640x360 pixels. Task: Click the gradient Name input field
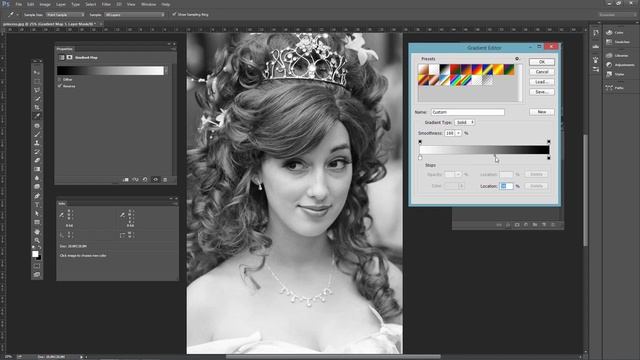(468, 112)
